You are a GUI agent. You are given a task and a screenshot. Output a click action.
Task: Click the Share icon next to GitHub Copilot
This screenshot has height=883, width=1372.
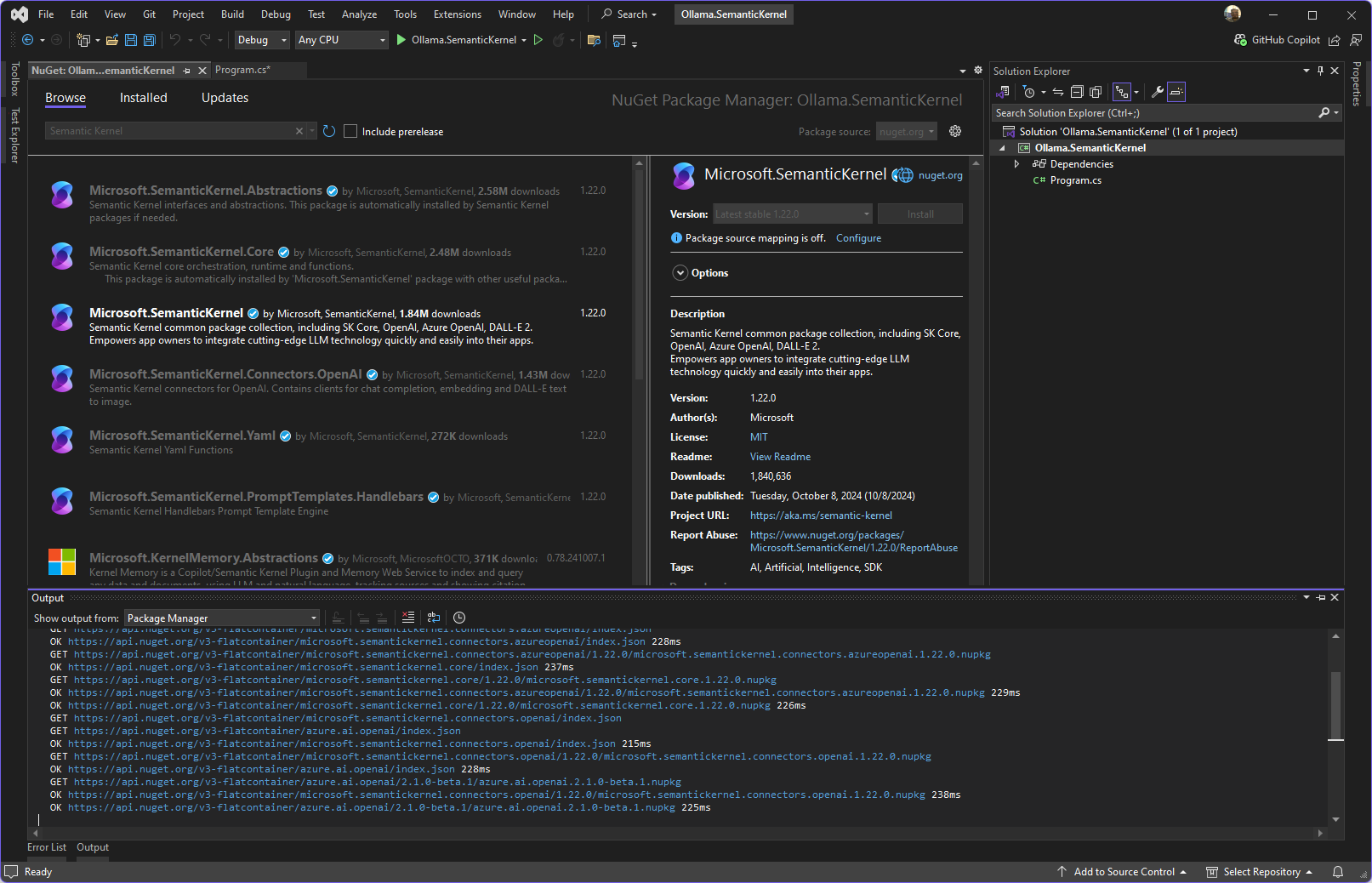pyautogui.click(x=1335, y=40)
